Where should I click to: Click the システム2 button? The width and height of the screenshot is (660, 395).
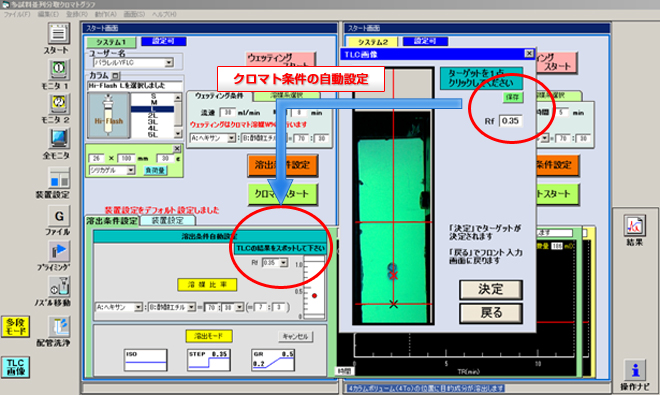[373, 42]
